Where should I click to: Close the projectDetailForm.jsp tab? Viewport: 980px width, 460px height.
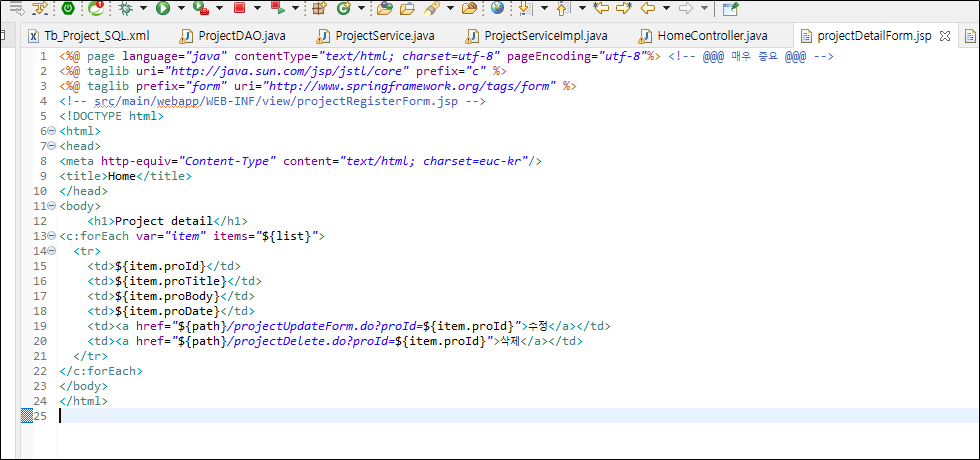pos(945,35)
